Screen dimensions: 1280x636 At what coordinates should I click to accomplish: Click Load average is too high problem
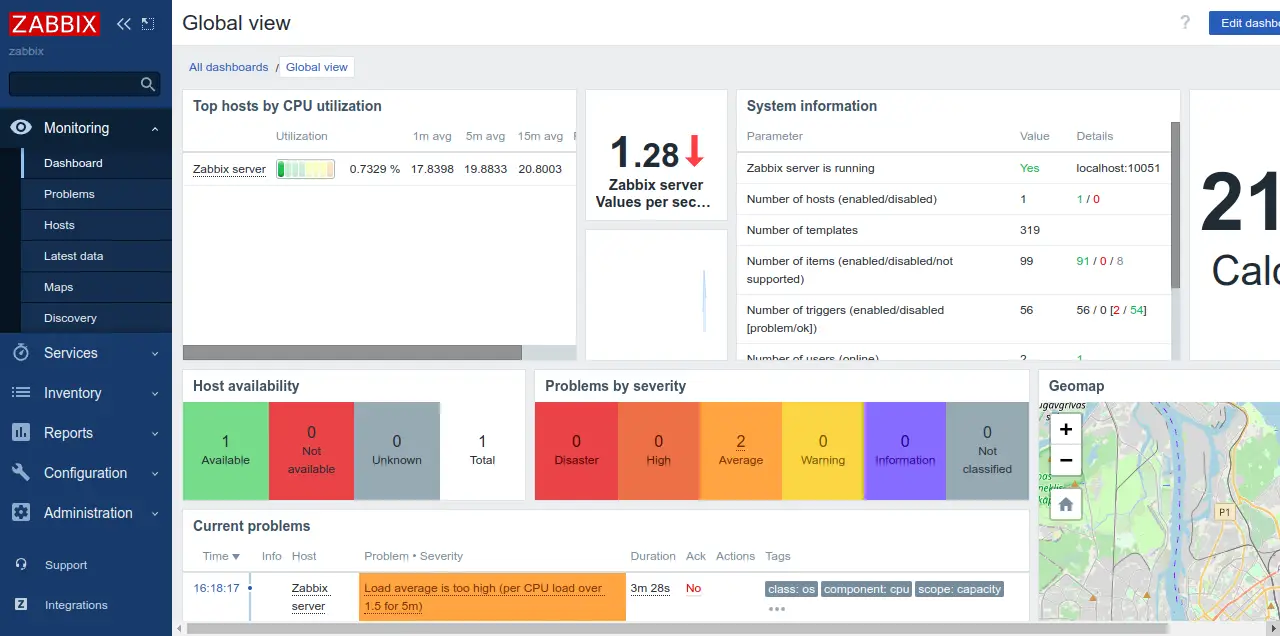[483, 597]
